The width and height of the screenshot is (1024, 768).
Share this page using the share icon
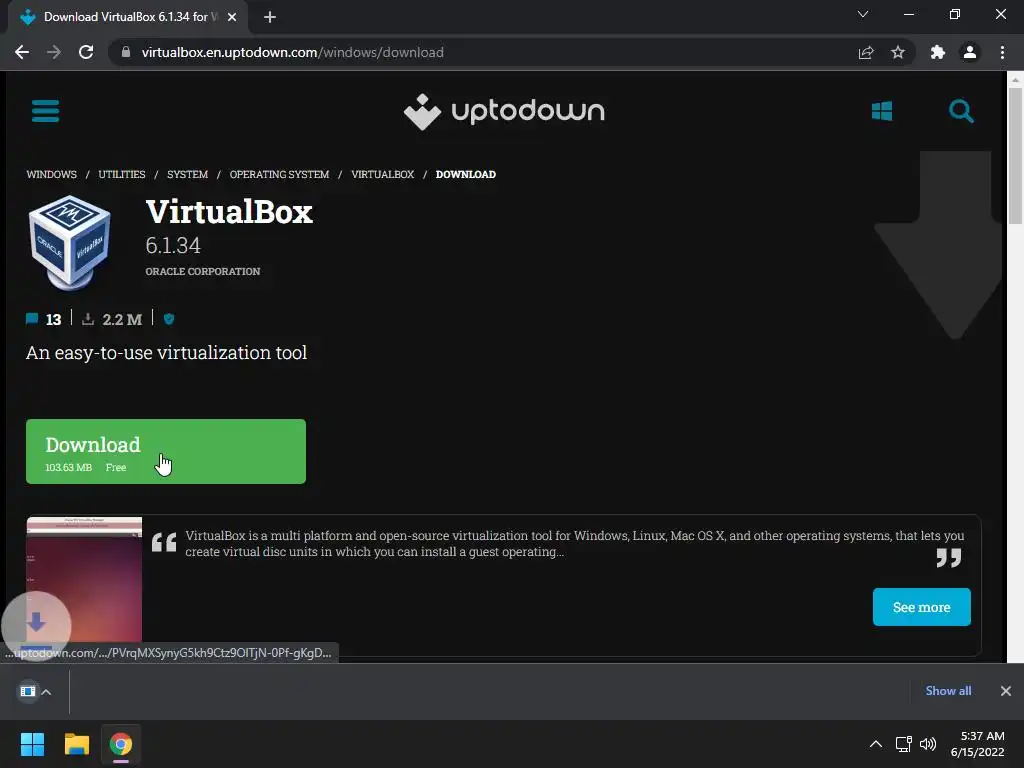[x=866, y=52]
